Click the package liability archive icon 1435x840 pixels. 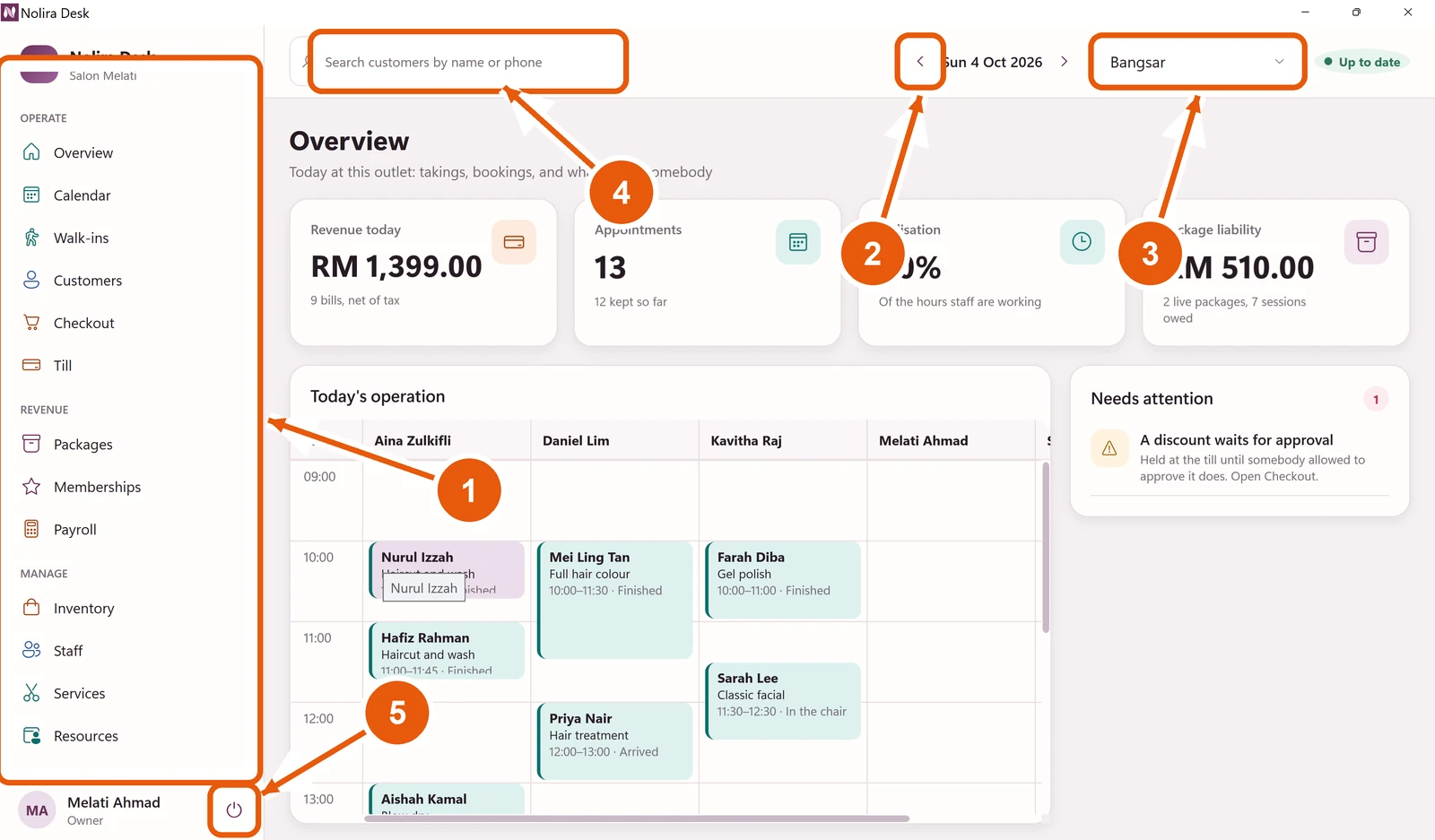click(1366, 242)
